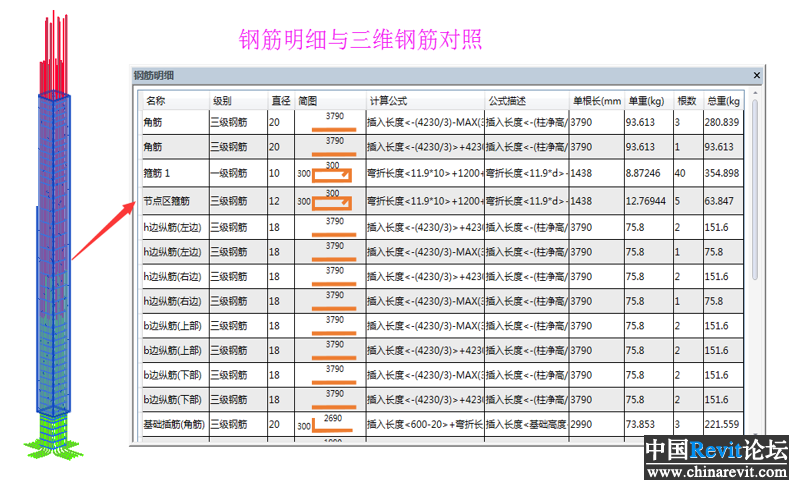Close the 钢筋明细 dialog
Image resolution: width=794 pixels, height=485 pixels.
[x=757, y=75]
